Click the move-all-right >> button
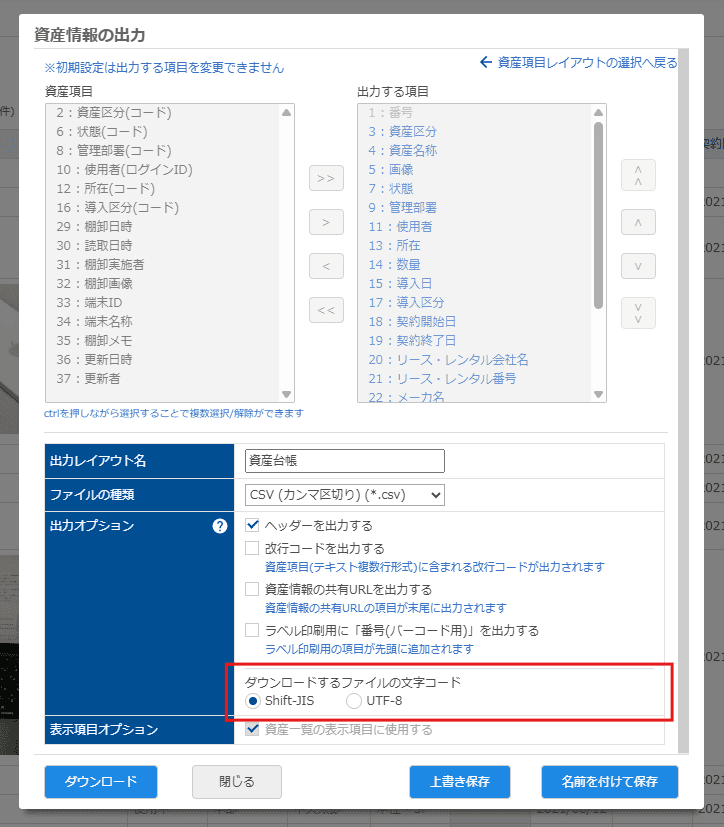Viewport: 724px width, 827px height. pyautogui.click(x=326, y=178)
